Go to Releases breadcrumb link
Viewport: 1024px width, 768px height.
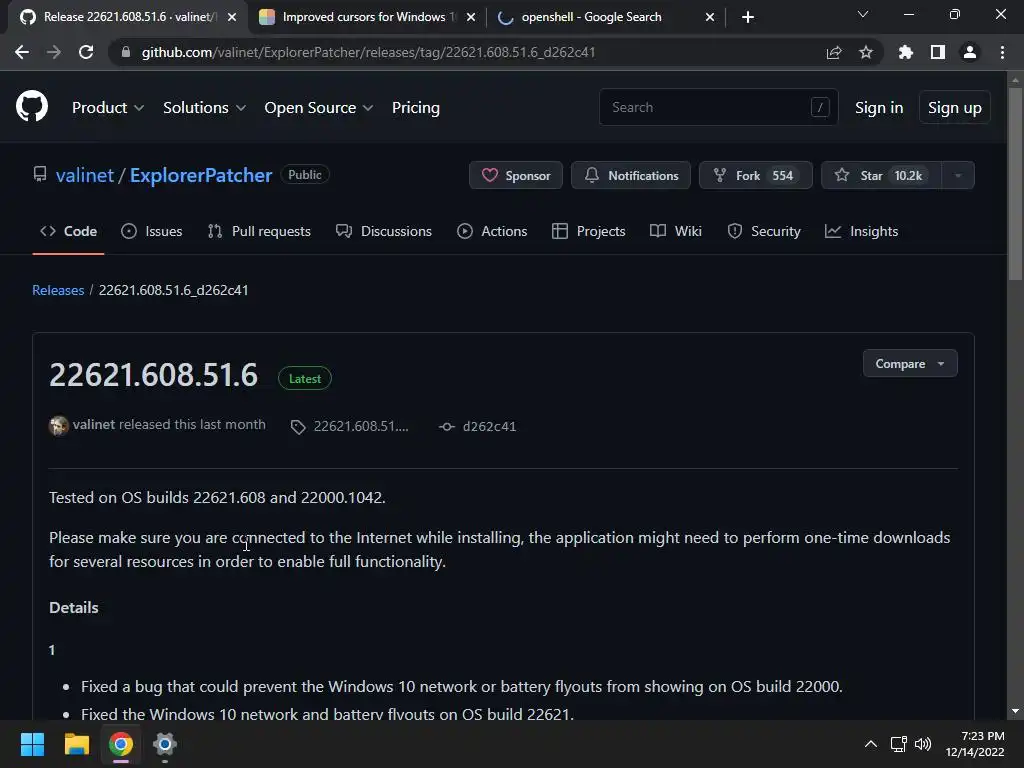[x=58, y=290]
